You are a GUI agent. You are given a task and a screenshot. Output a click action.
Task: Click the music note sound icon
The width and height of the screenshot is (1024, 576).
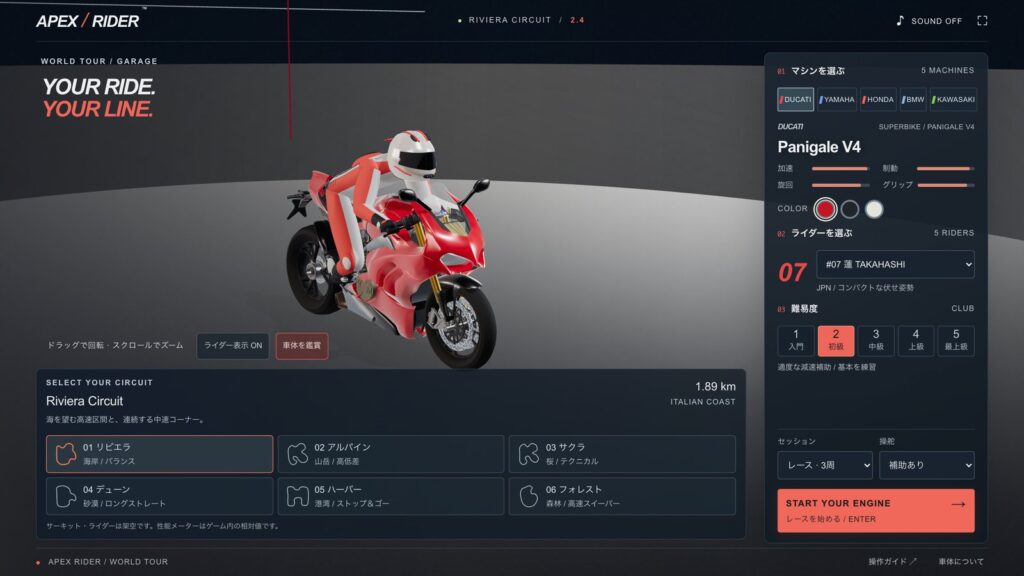point(900,21)
